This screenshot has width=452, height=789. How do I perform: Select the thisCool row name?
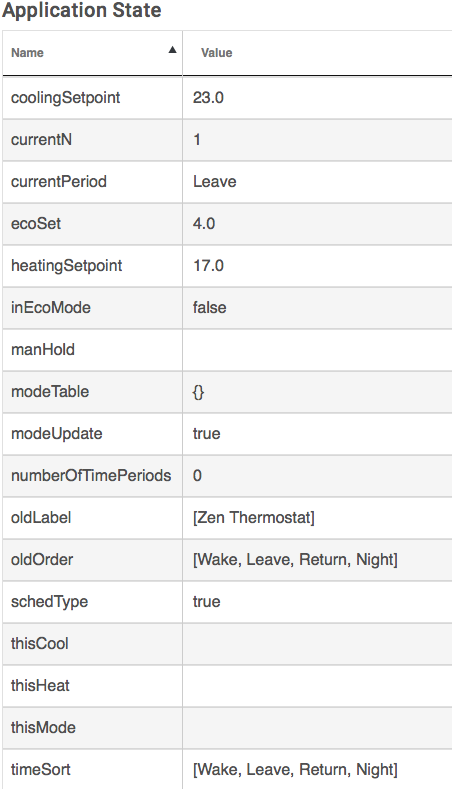(40, 644)
